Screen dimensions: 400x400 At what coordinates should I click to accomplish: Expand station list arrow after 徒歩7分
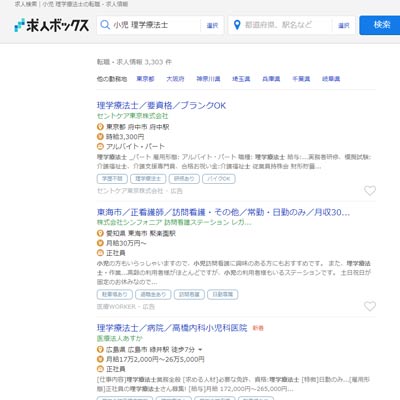pos(200,350)
